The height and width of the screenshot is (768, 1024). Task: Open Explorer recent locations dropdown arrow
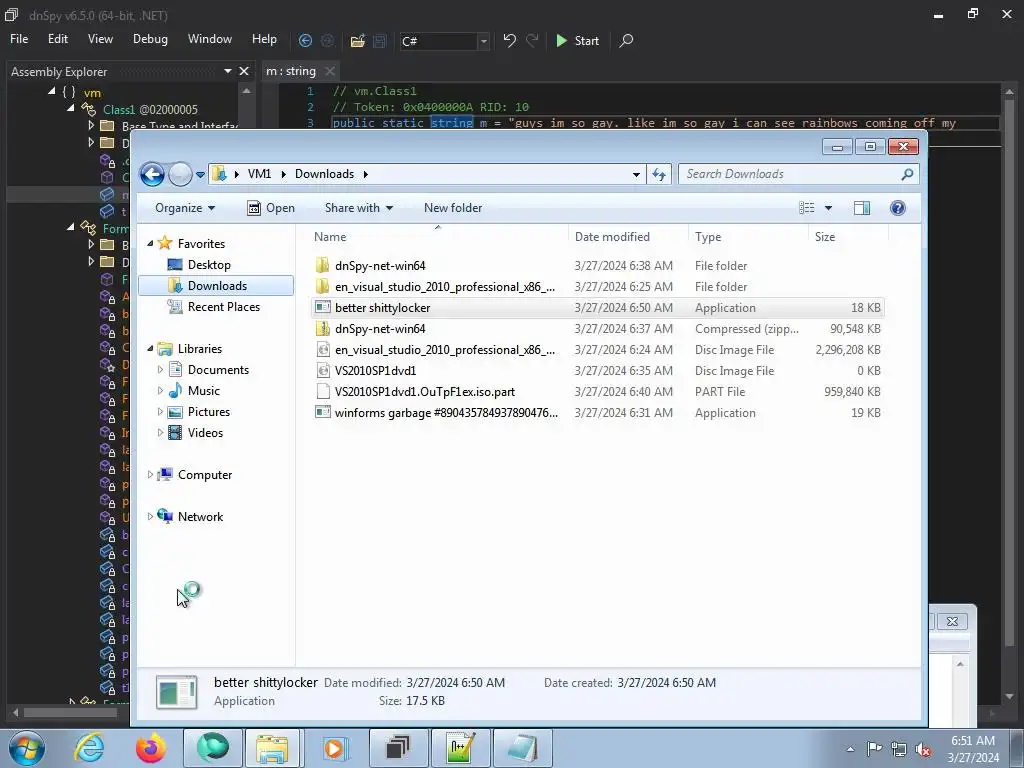point(200,174)
